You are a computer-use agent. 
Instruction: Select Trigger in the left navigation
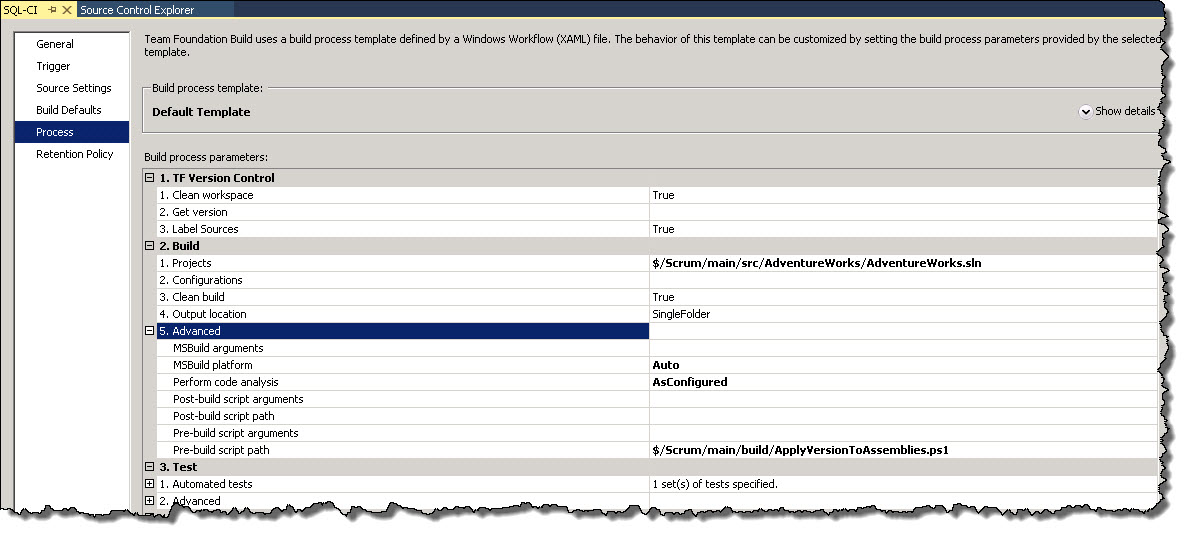[x=53, y=66]
